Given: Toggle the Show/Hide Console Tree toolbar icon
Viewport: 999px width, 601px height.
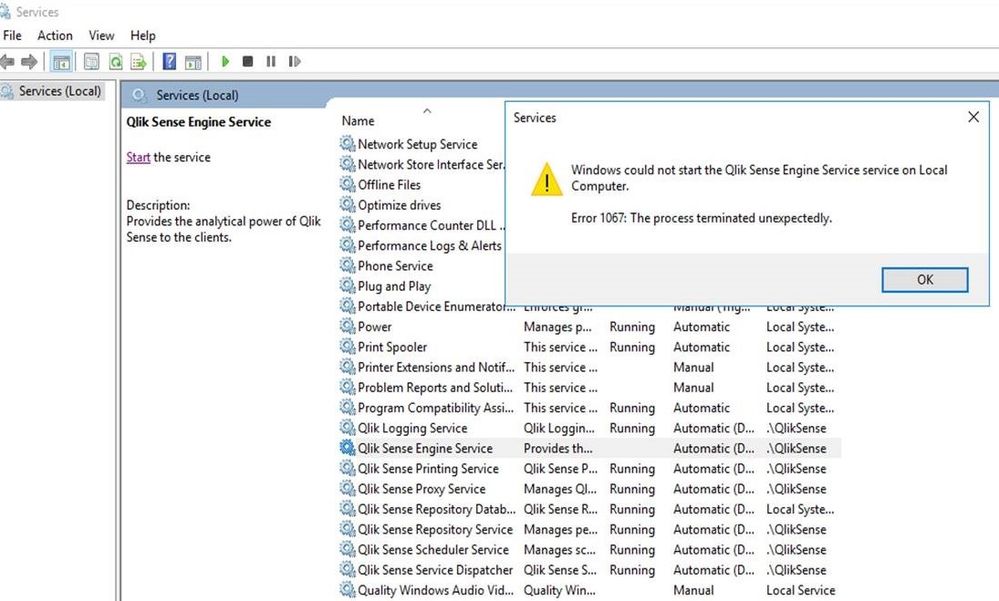Looking at the screenshot, I should [62, 61].
